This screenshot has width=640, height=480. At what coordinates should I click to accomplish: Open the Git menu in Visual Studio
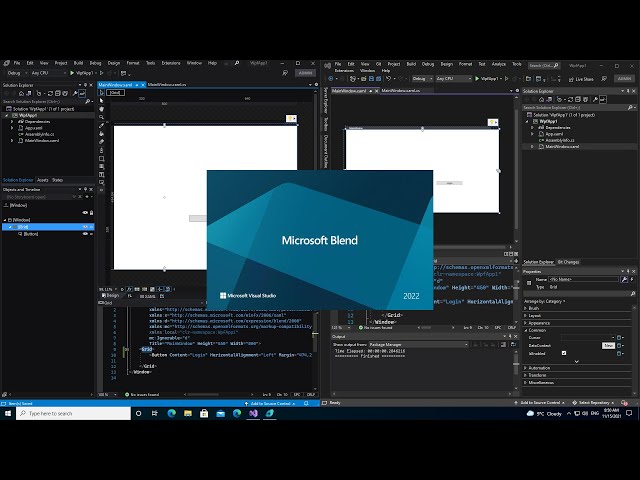378,64
